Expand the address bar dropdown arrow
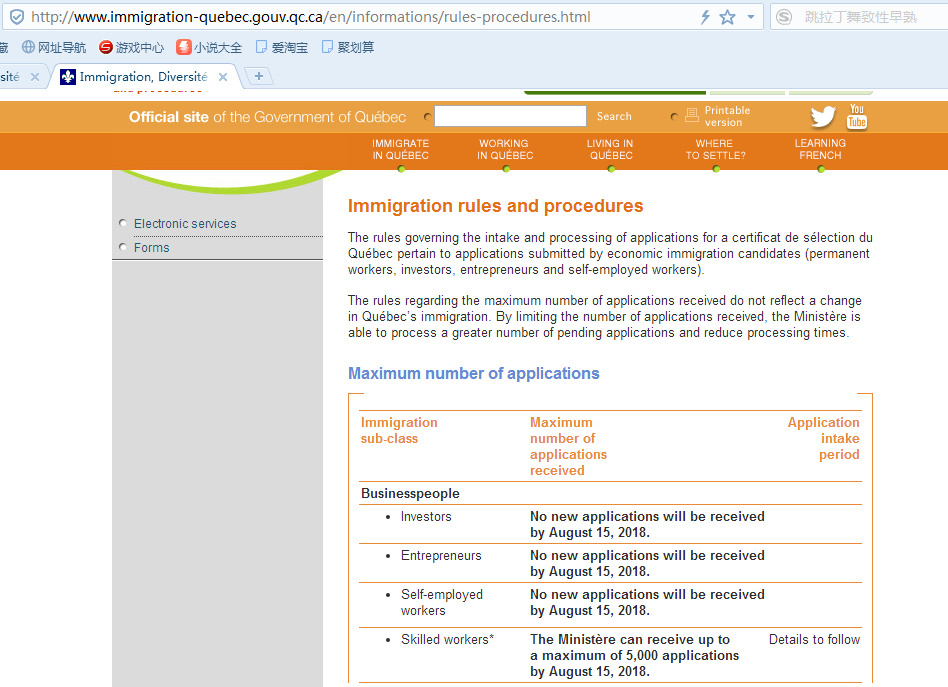Viewport: 948px width, 687px height. tap(751, 17)
